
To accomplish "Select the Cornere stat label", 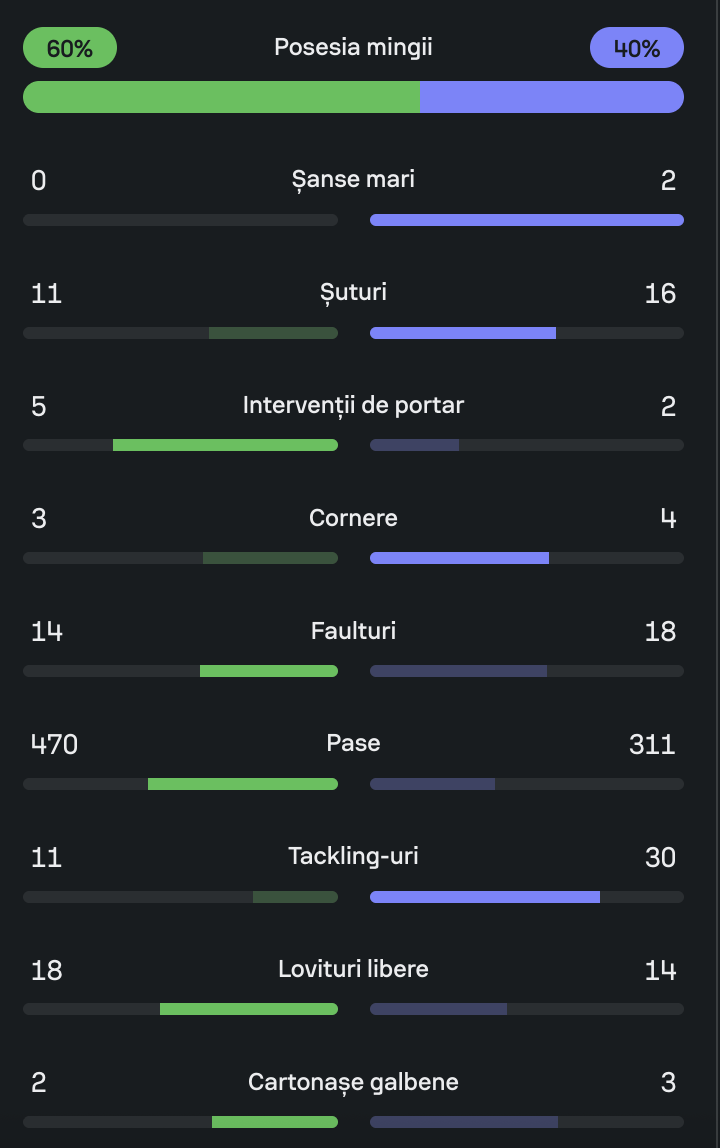I will (x=353, y=518).
